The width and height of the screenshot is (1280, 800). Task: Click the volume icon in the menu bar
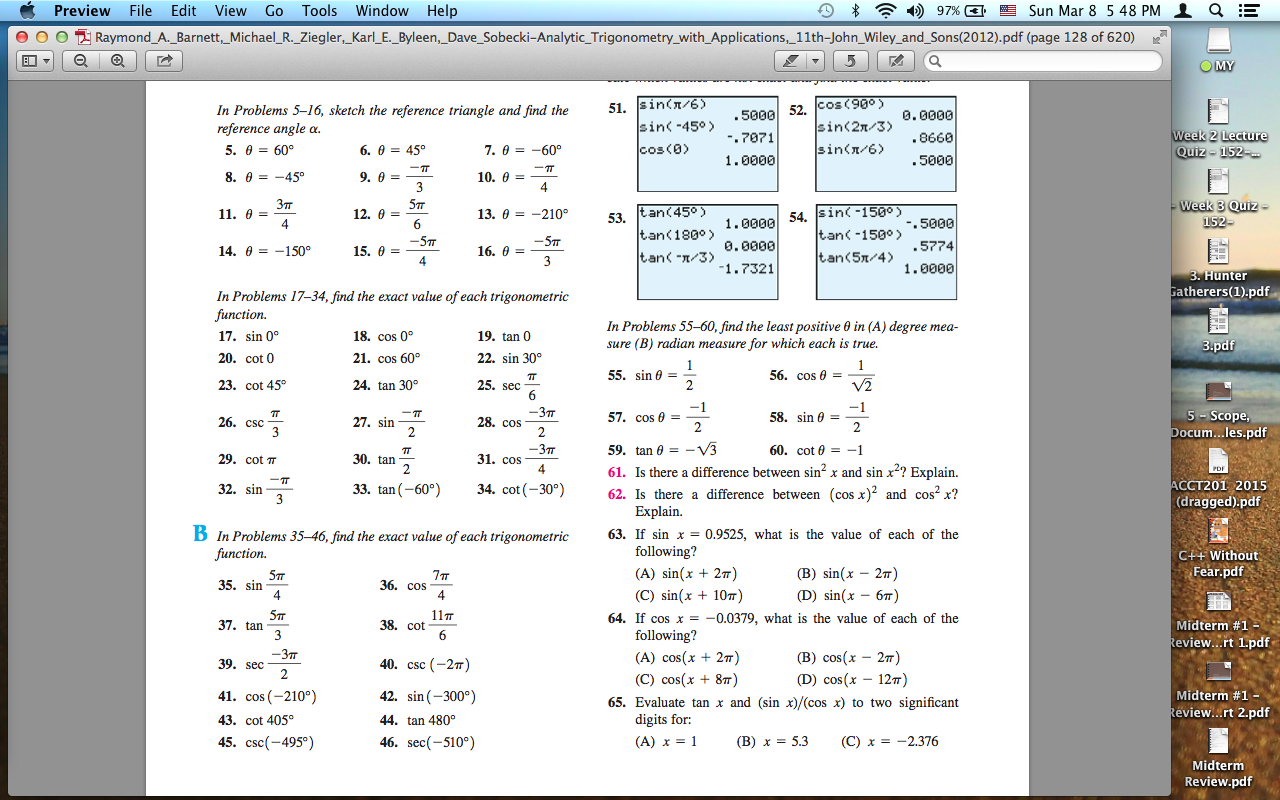point(912,12)
